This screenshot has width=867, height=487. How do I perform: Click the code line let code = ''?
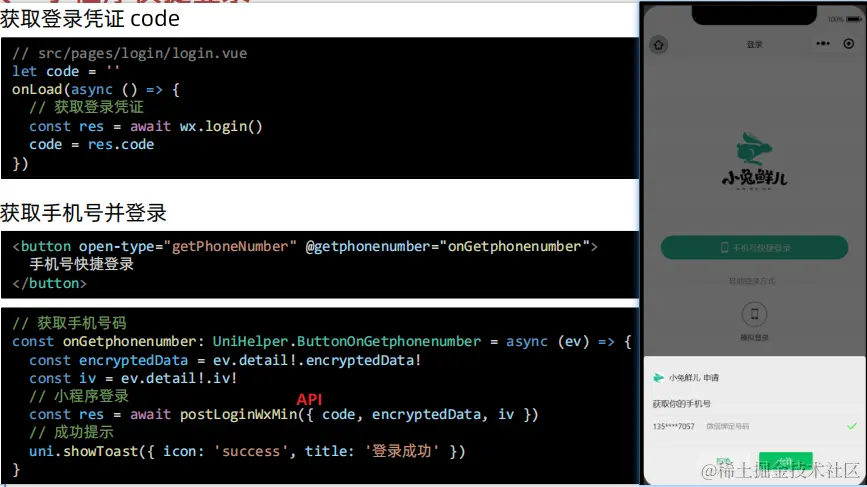[x=66, y=71]
